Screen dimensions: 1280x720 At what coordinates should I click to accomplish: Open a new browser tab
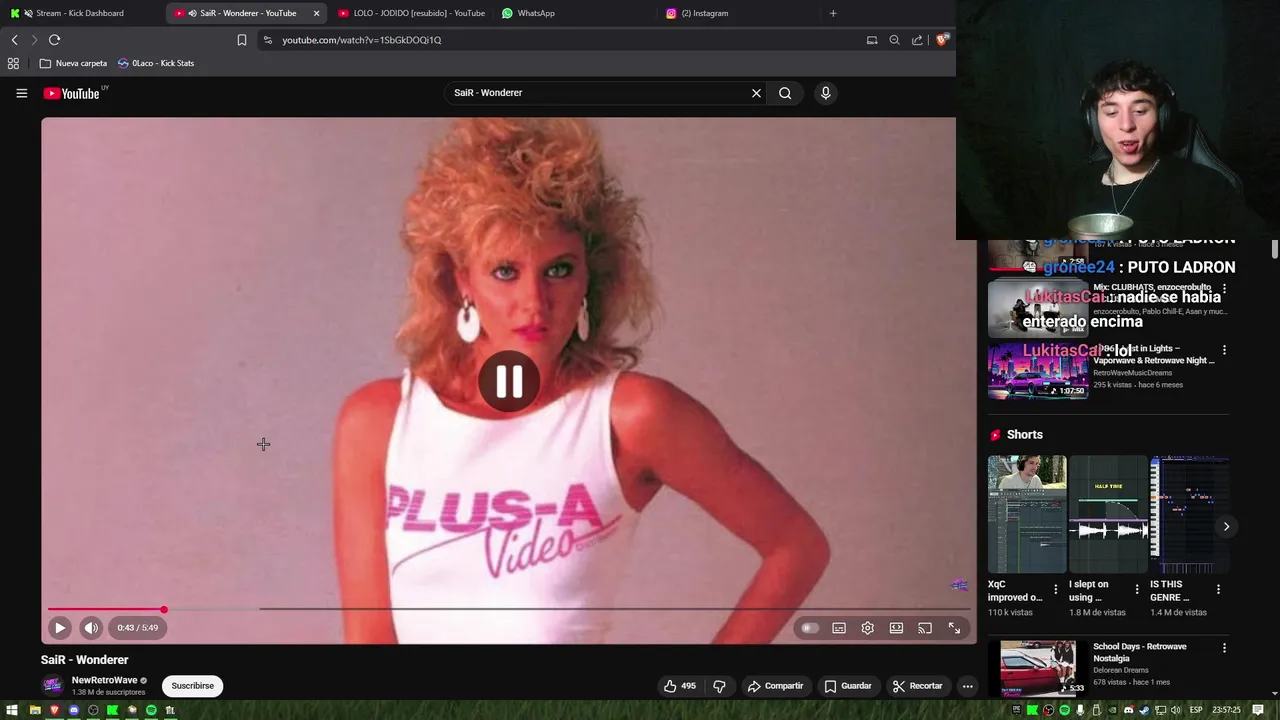click(833, 13)
